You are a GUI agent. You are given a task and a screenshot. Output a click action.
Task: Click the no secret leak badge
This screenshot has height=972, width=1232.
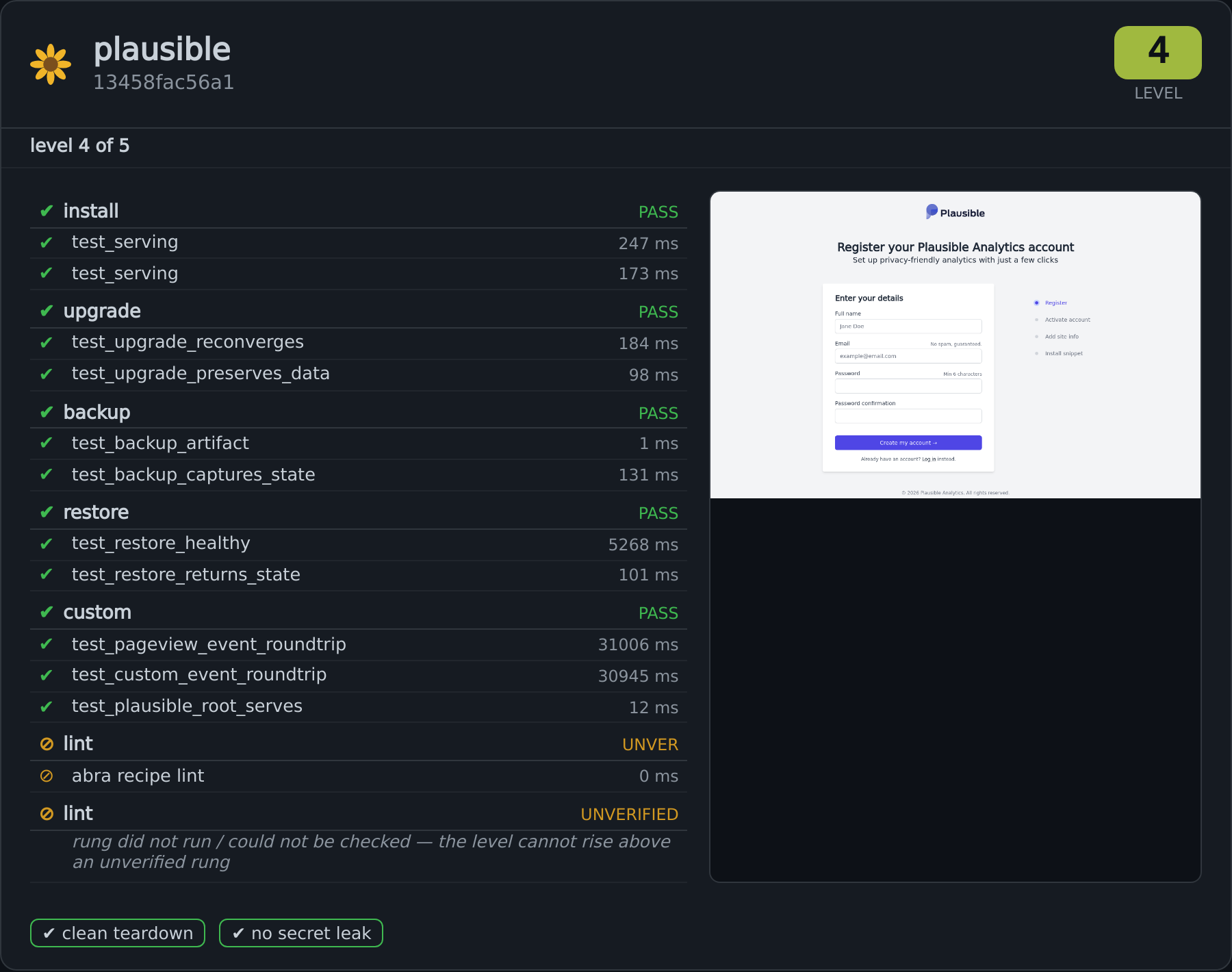pos(301,933)
